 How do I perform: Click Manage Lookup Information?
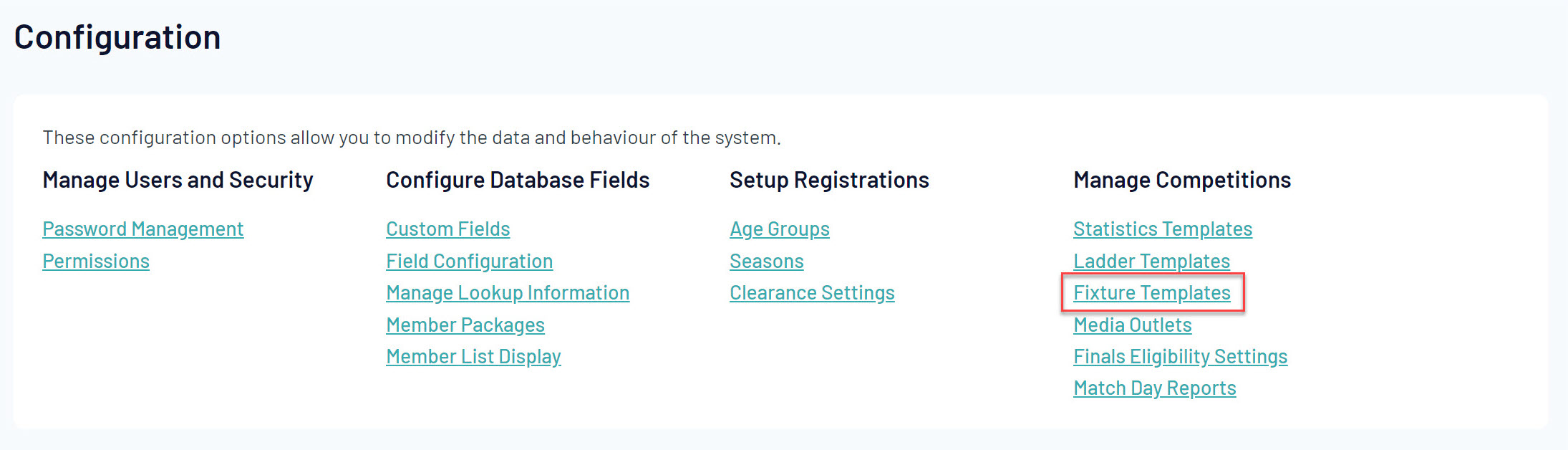[507, 293]
